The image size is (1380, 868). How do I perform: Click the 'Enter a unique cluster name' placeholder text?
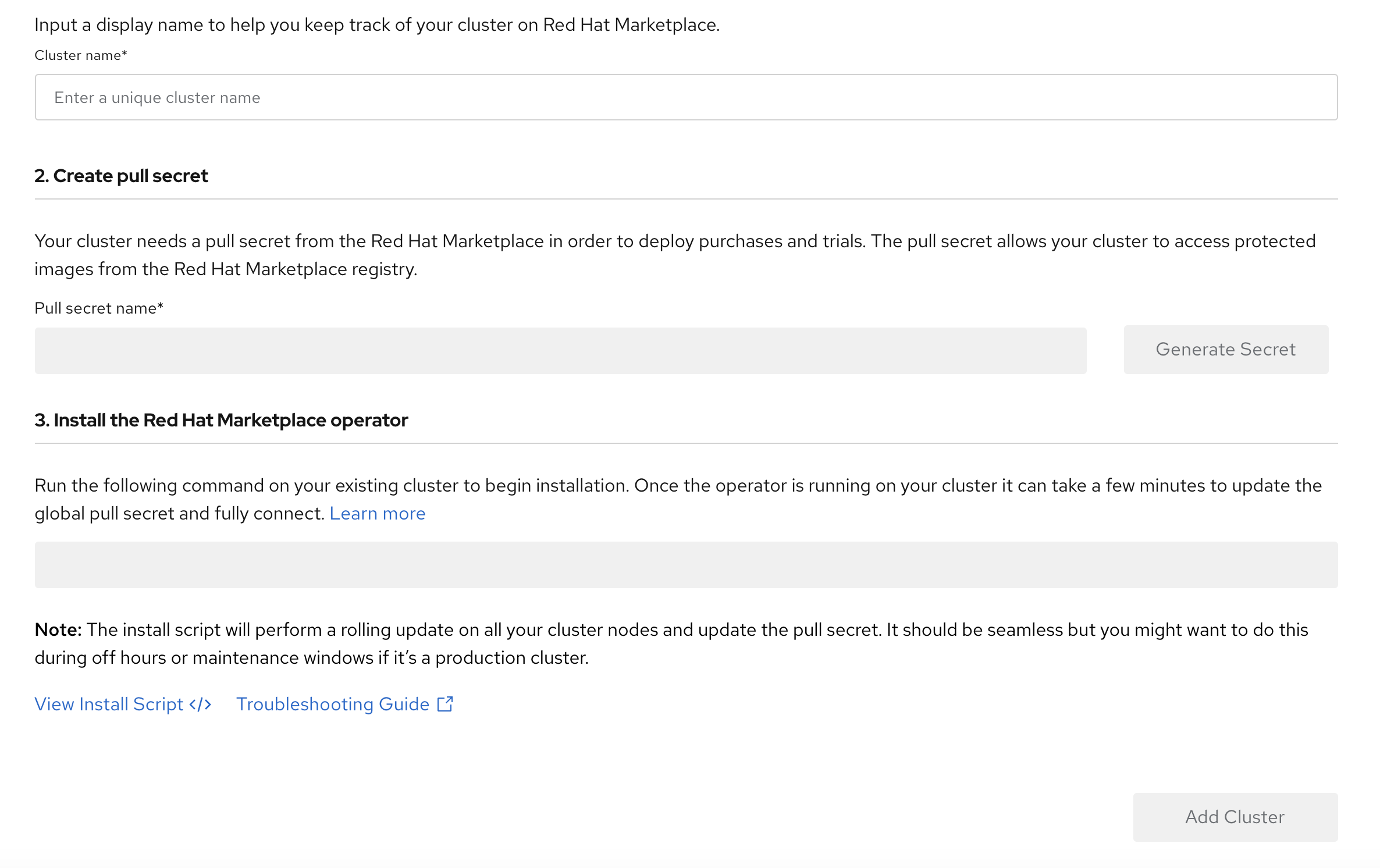coord(157,98)
